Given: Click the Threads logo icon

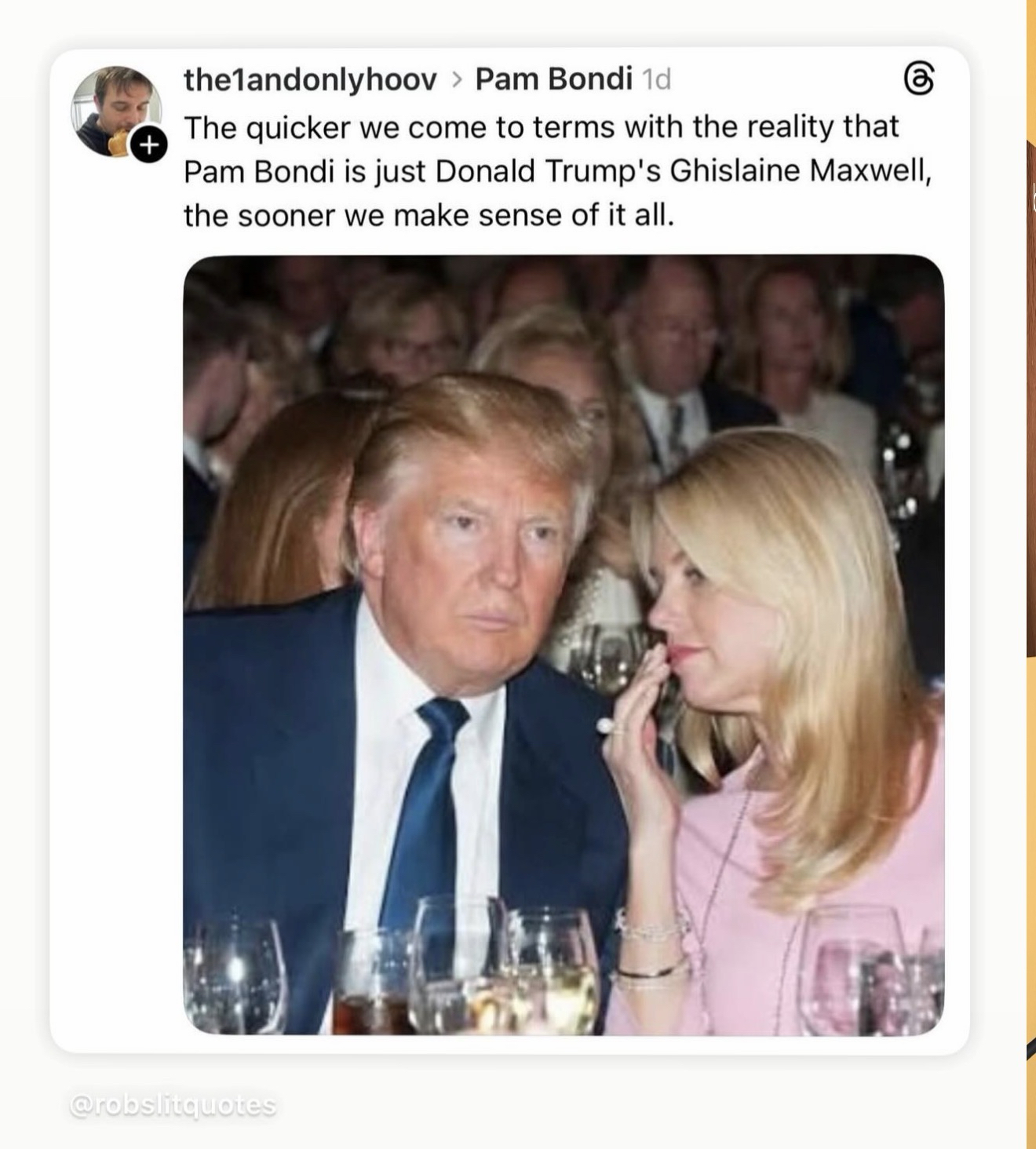Looking at the screenshot, I should [x=919, y=80].
